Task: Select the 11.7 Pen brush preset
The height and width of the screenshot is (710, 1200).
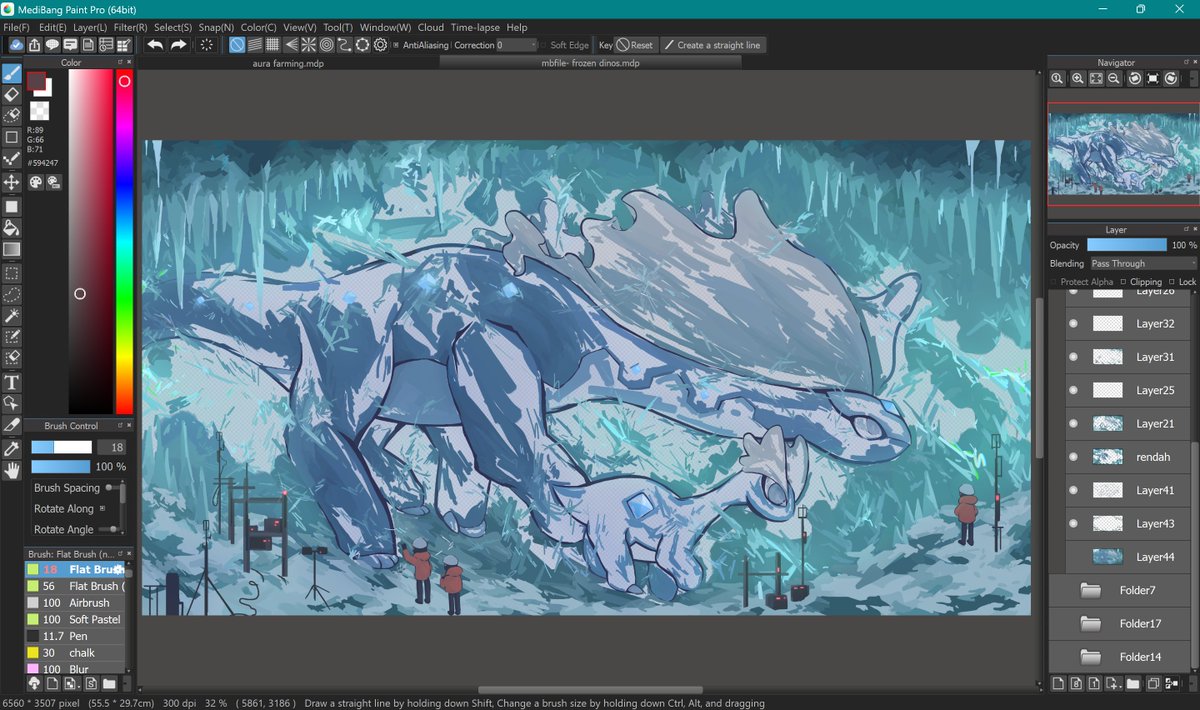Action: [x=76, y=636]
